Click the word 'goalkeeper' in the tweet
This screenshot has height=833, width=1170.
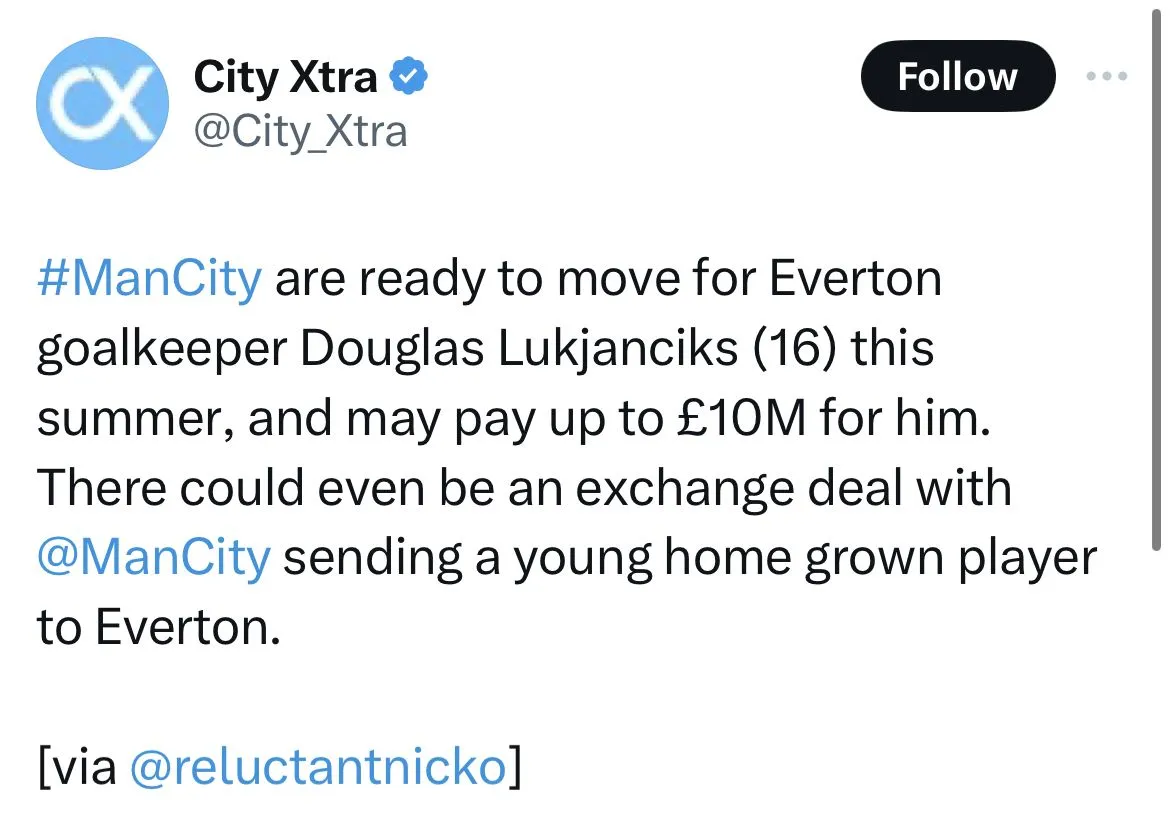click(x=160, y=349)
